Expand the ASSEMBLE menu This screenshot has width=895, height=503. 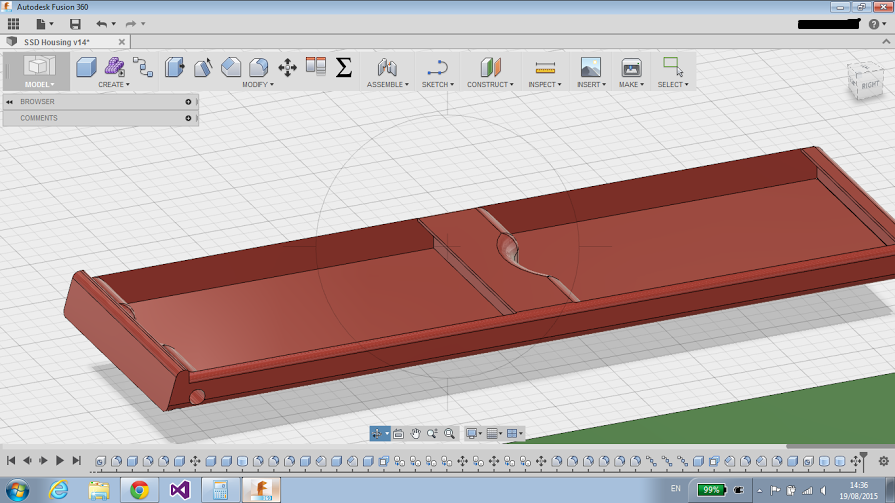point(388,84)
